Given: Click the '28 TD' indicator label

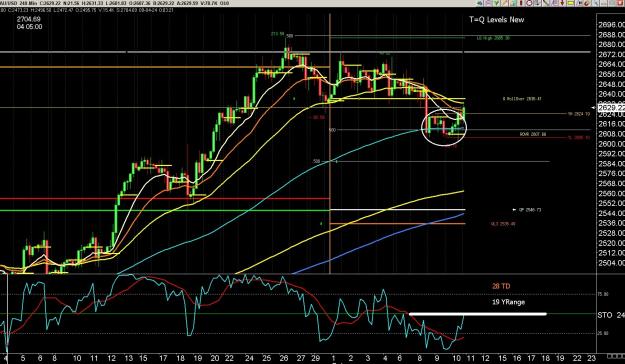Looking at the screenshot, I should tap(501, 286).
